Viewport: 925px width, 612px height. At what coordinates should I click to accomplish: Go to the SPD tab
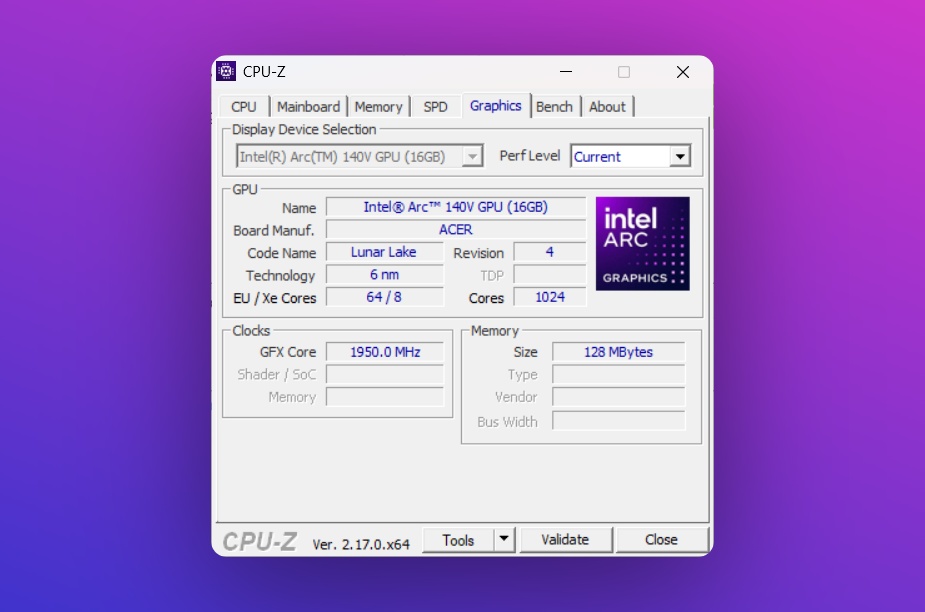[x=435, y=107]
